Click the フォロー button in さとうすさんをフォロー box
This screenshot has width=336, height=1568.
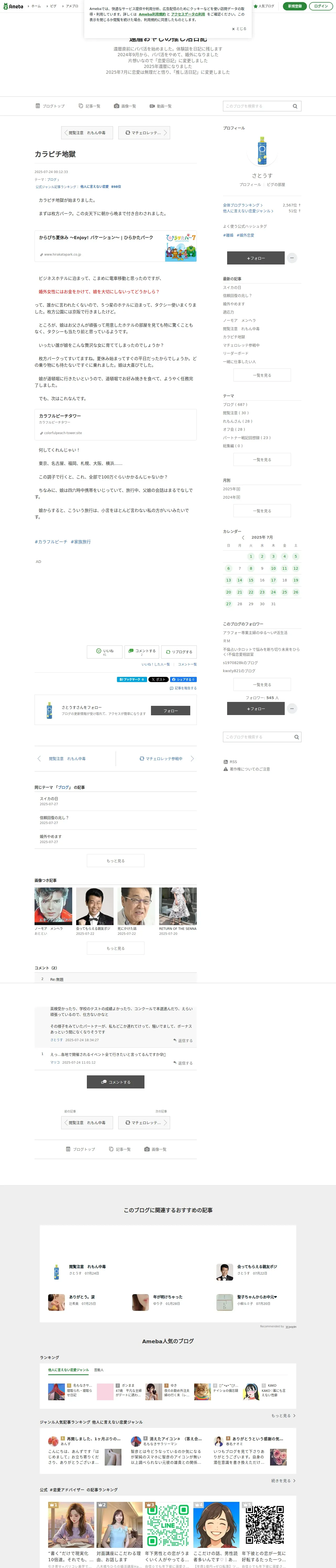[x=170, y=711]
